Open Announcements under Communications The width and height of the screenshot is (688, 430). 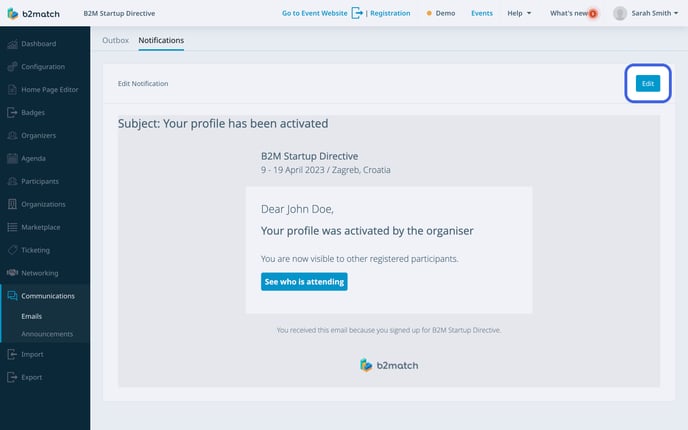tap(47, 334)
